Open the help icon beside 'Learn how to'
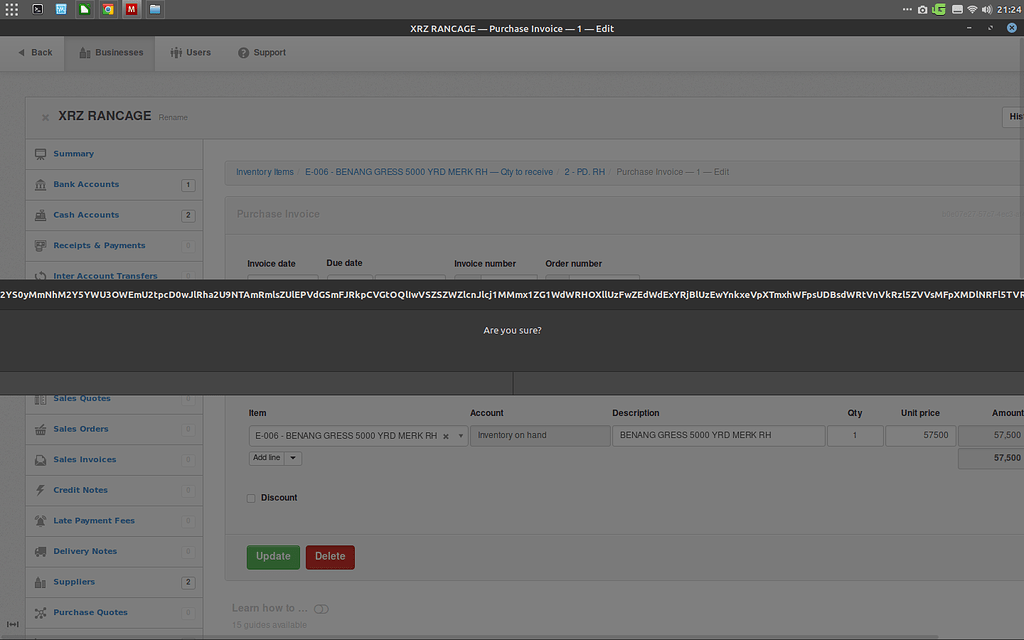Image resolution: width=1024 pixels, height=640 pixels. [x=321, y=608]
